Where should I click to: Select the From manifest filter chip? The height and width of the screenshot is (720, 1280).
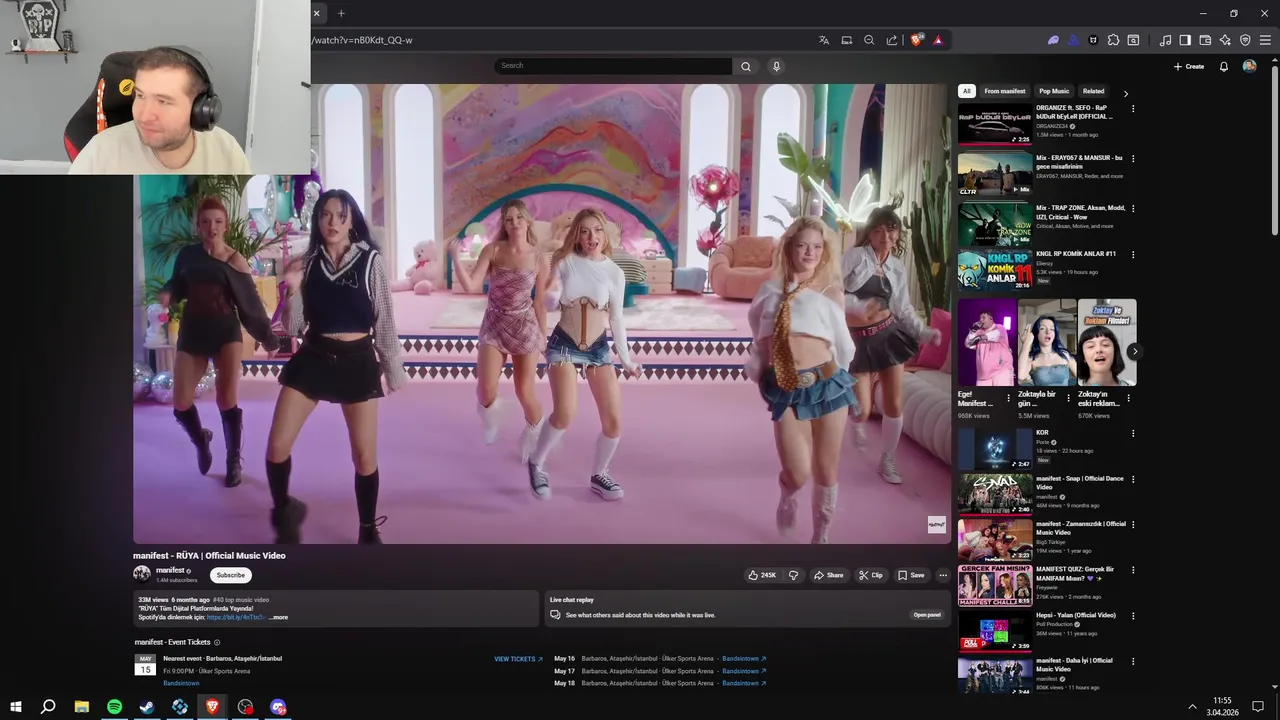tap(1005, 91)
